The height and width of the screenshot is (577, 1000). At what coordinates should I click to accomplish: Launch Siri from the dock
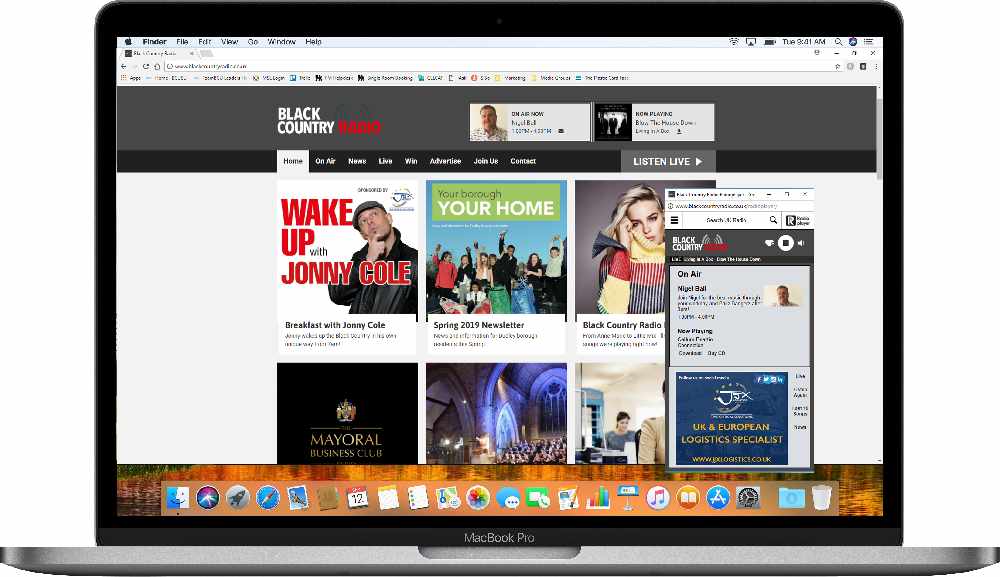tap(207, 498)
